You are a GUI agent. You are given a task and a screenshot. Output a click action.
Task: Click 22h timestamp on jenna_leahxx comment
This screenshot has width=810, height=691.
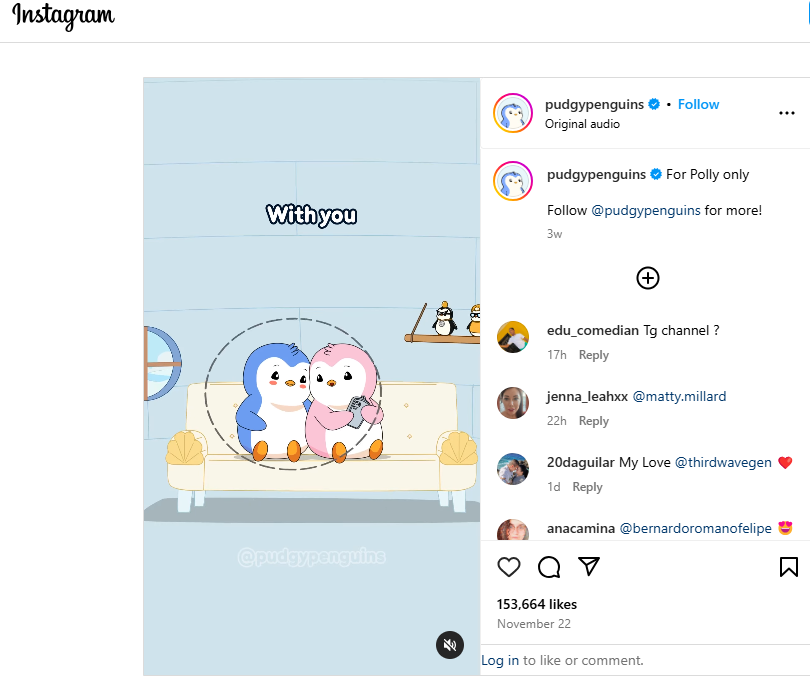557,421
